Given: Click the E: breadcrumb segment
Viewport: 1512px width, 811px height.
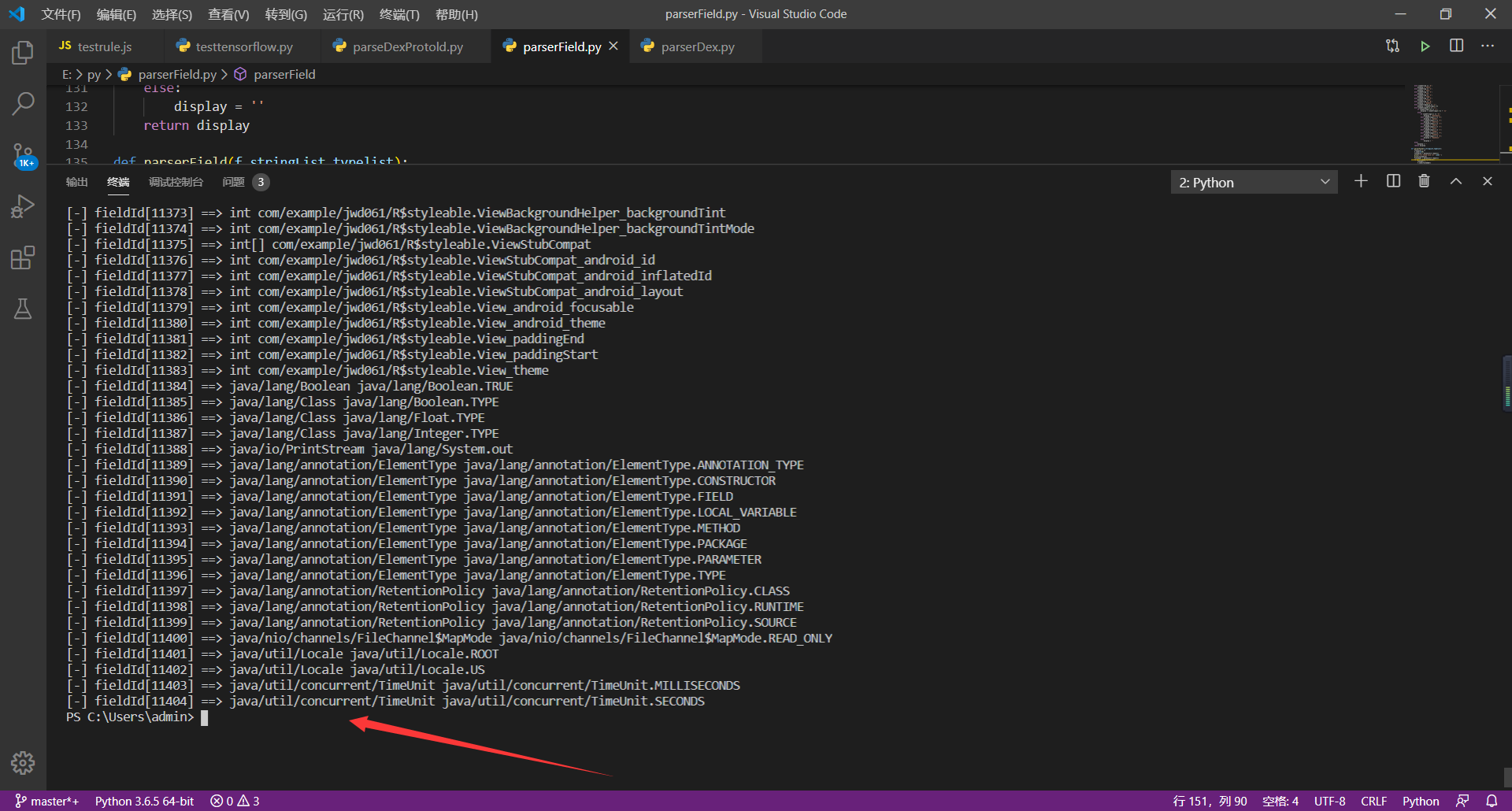Looking at the screenshot, I should [x=67, y=74].
